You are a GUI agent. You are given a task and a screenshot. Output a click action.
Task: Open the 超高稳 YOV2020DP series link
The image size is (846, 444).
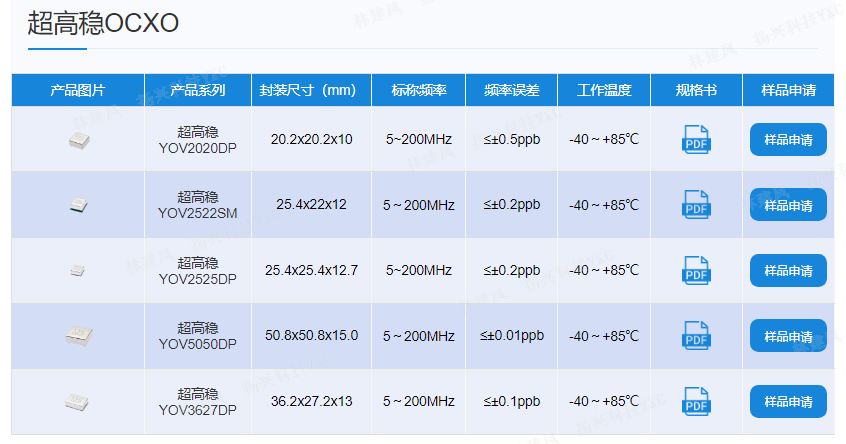pos(198,139)
